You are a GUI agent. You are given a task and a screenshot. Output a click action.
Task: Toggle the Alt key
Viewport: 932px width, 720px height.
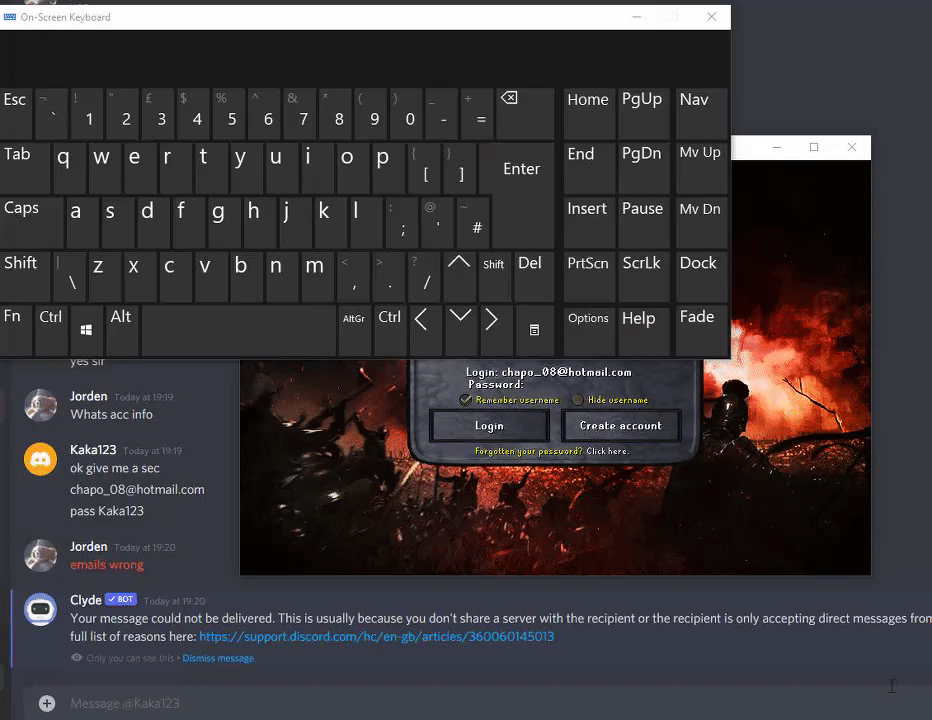coord(121,330)
